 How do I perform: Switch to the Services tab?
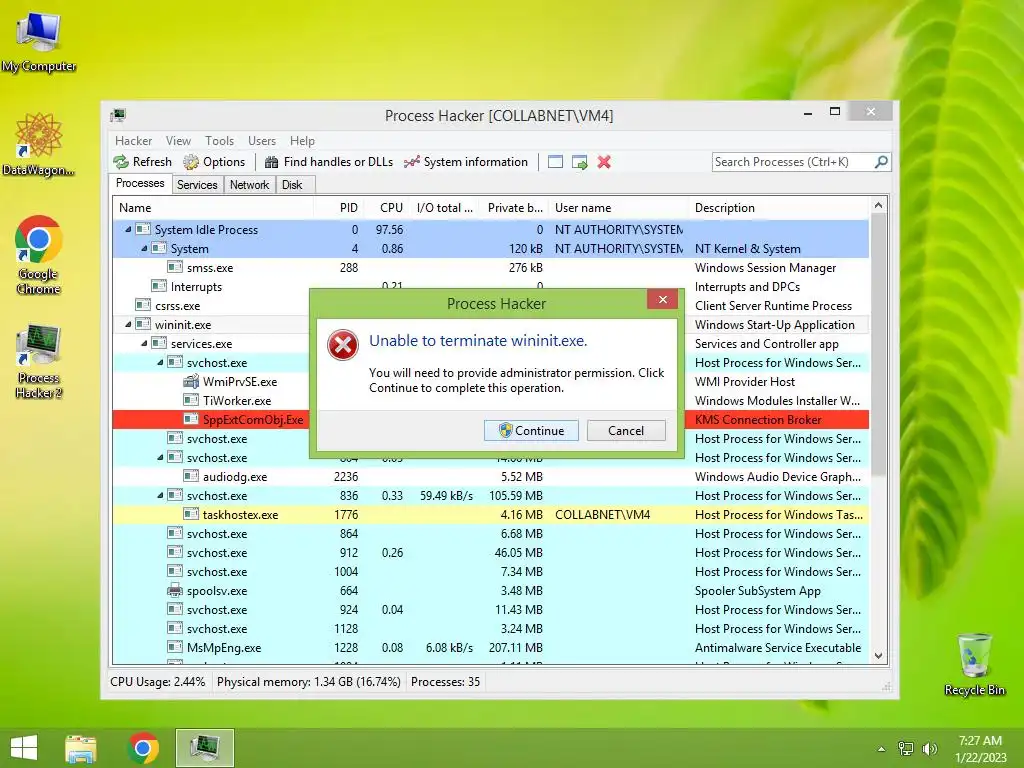pyautogui.click(x=197, y=185)
